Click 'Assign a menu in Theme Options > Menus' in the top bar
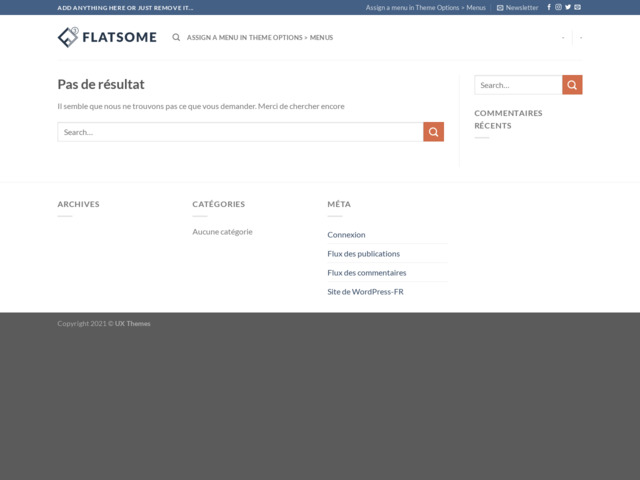Screen dimensions: 640x480 pyautogui.click(x=425, y=7)
